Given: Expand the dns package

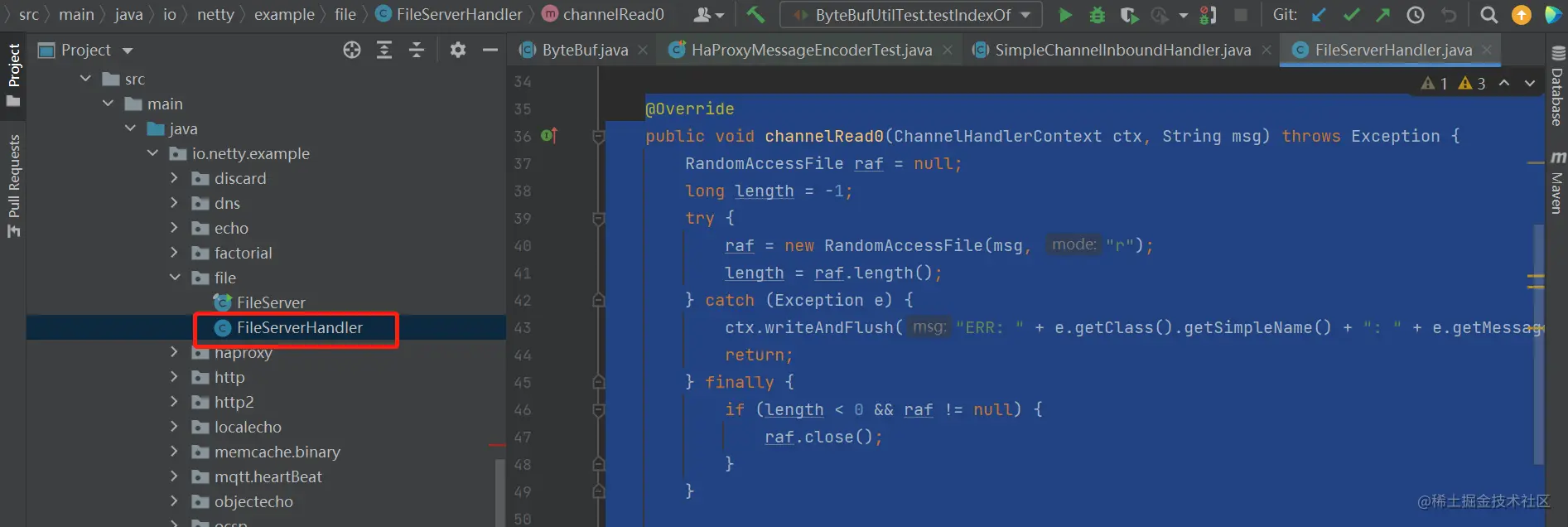Looking at the screenshot, I should pyautogui.click(x=174, y=203).
